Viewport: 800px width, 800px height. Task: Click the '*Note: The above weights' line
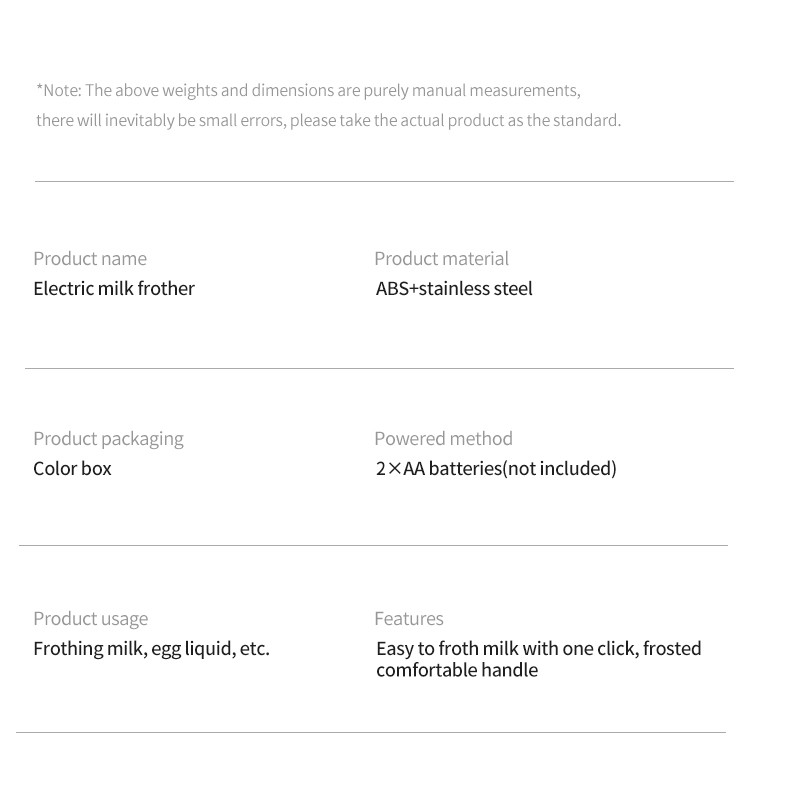[x=308, y=91]
